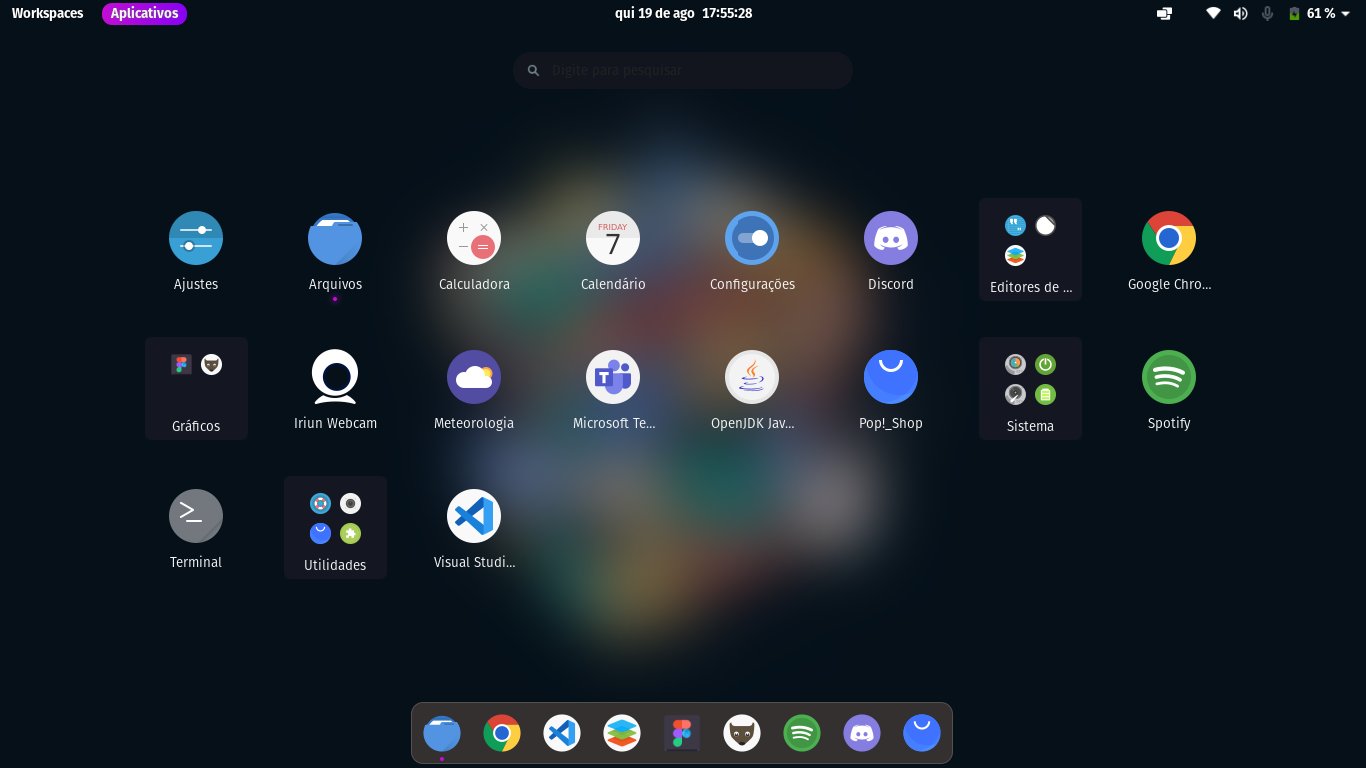Click the display icon in the top bar
The image size is (1366, 768).
1164,13
